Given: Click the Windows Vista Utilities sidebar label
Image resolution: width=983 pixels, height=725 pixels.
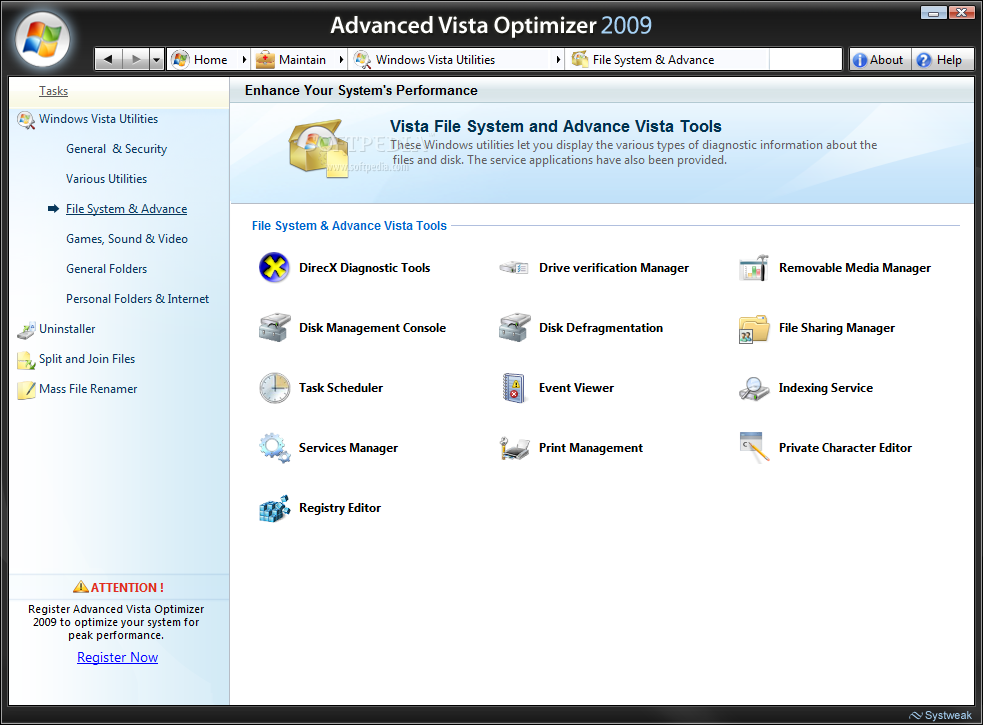Looking at the screenshot, I should point(98,119).
